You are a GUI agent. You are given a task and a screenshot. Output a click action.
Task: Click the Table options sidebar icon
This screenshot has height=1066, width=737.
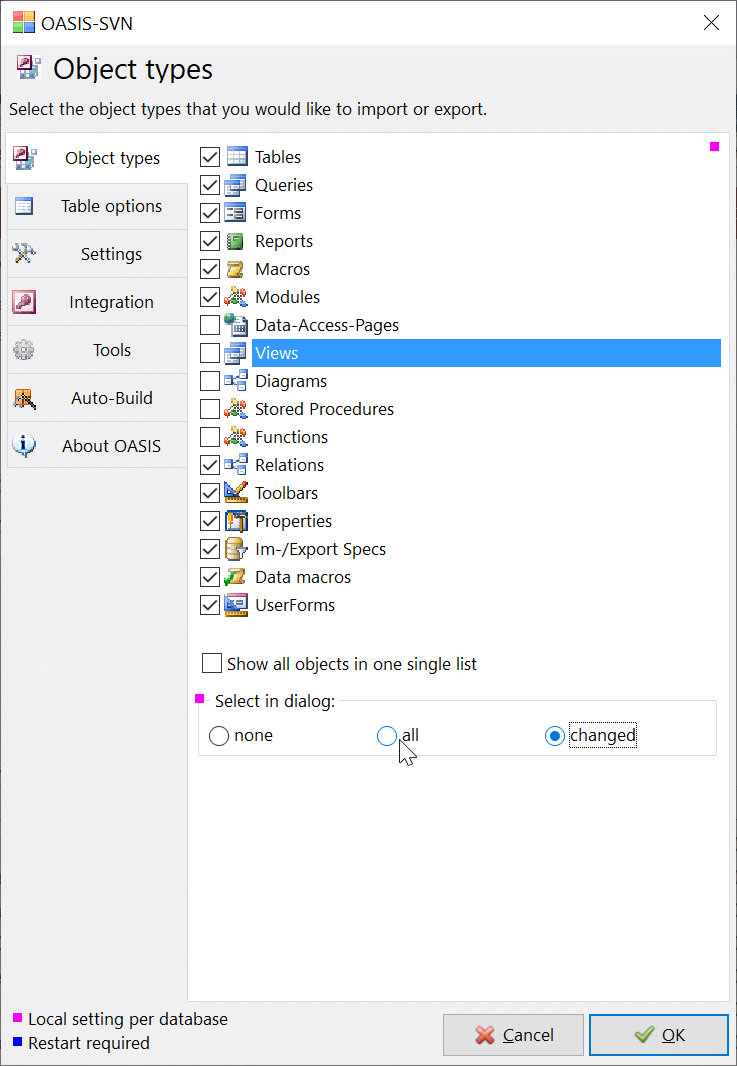[24, 206]
